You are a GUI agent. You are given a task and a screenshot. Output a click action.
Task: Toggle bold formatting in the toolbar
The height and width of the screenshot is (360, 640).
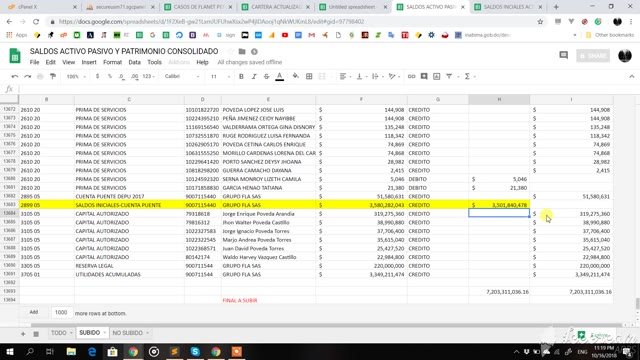pos(241,76)
